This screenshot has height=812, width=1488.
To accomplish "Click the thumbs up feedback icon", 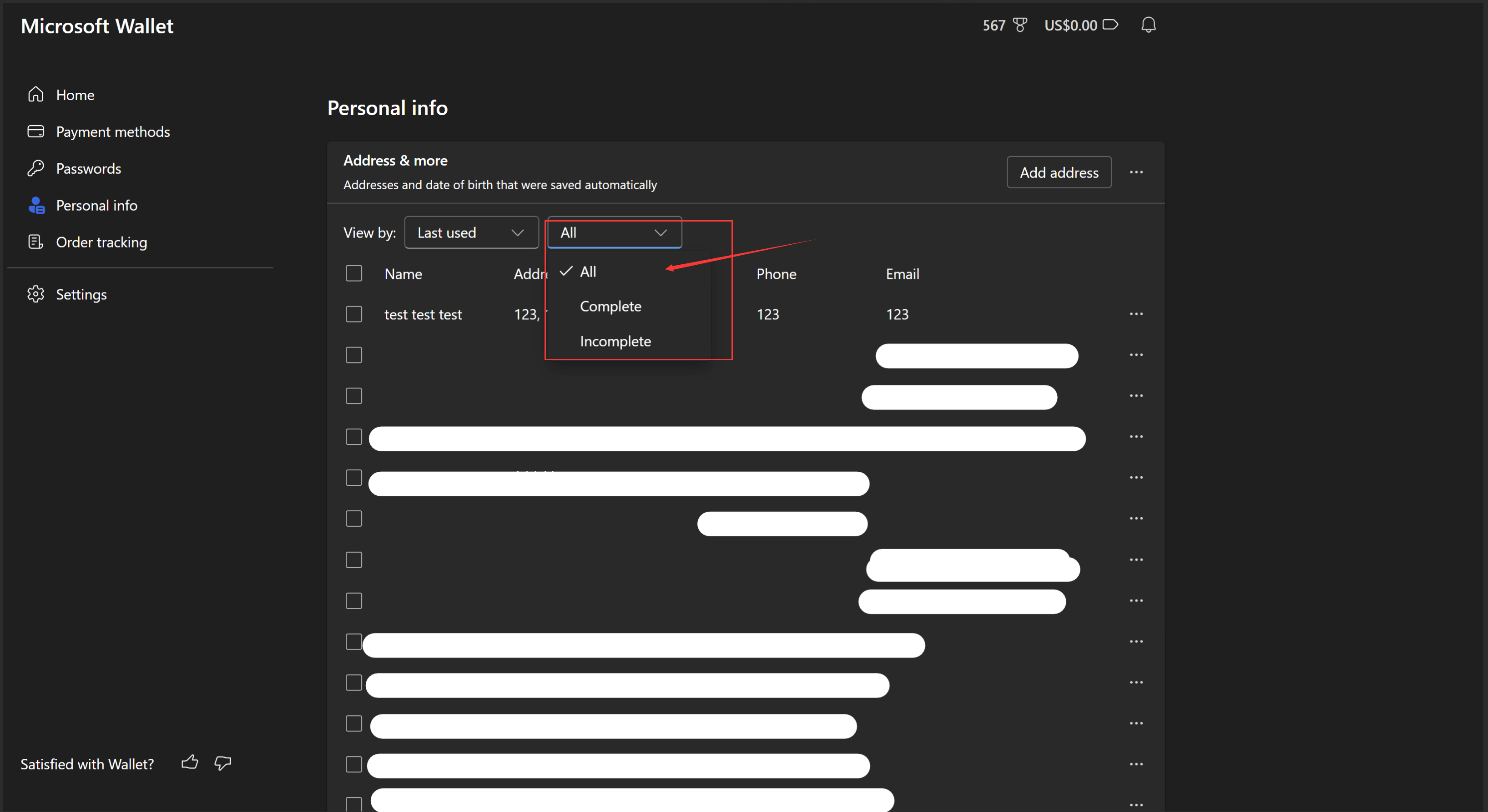I will (189, 763).
